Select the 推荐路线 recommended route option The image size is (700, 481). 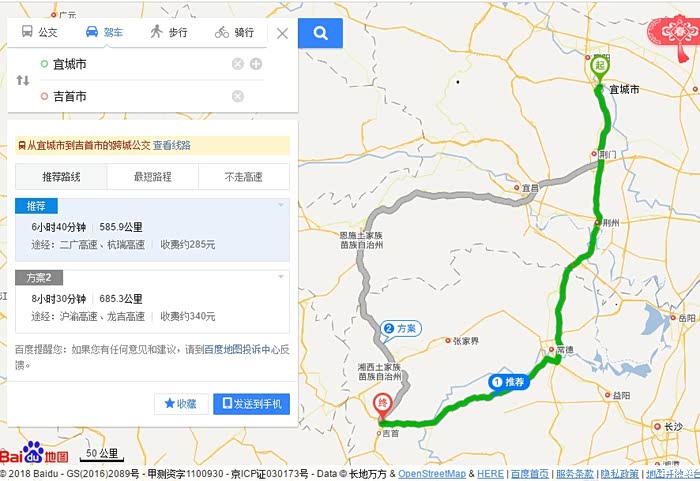click(x=61, y=177)
